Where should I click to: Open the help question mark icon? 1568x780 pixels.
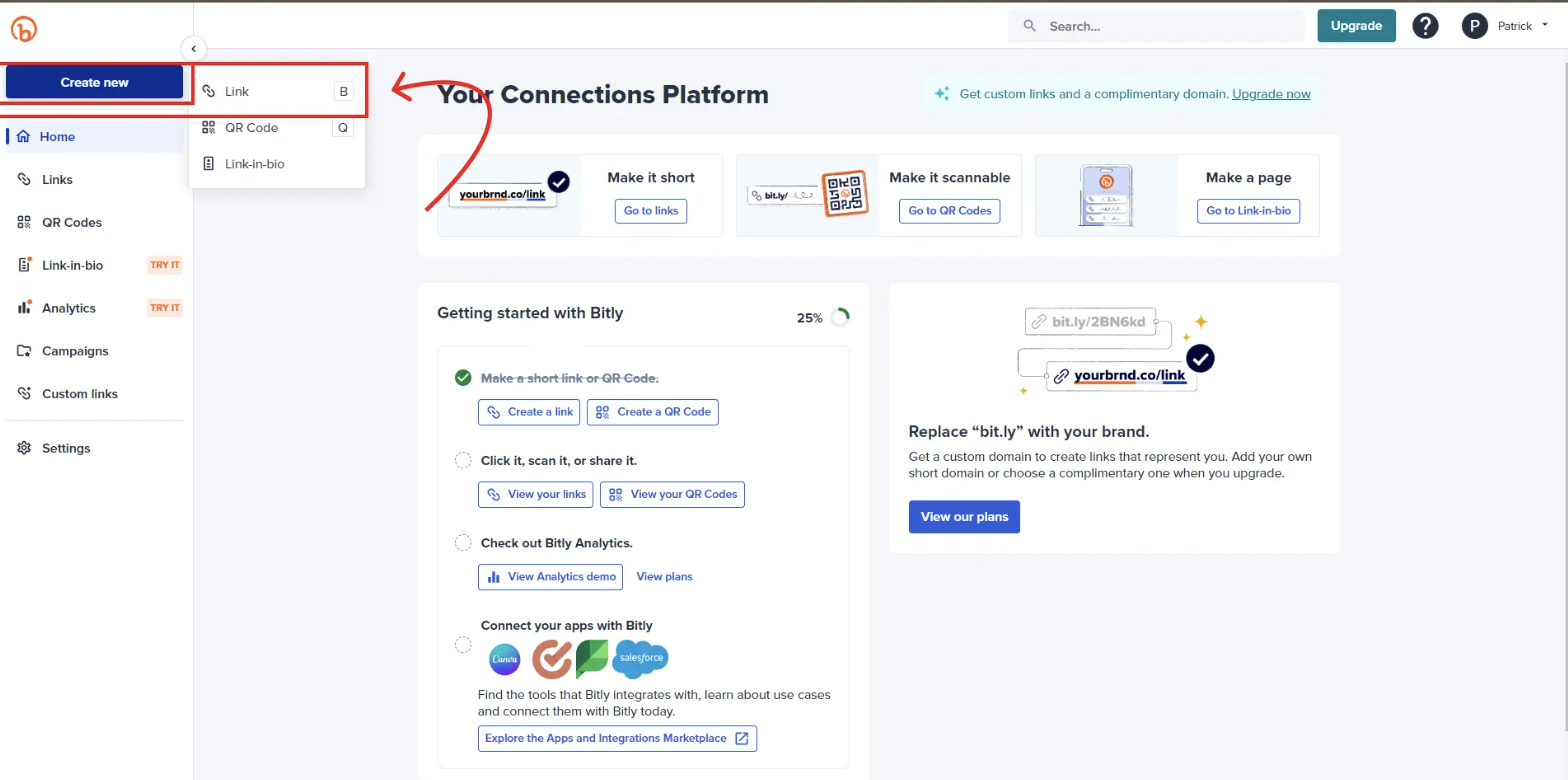point(1425,26)
